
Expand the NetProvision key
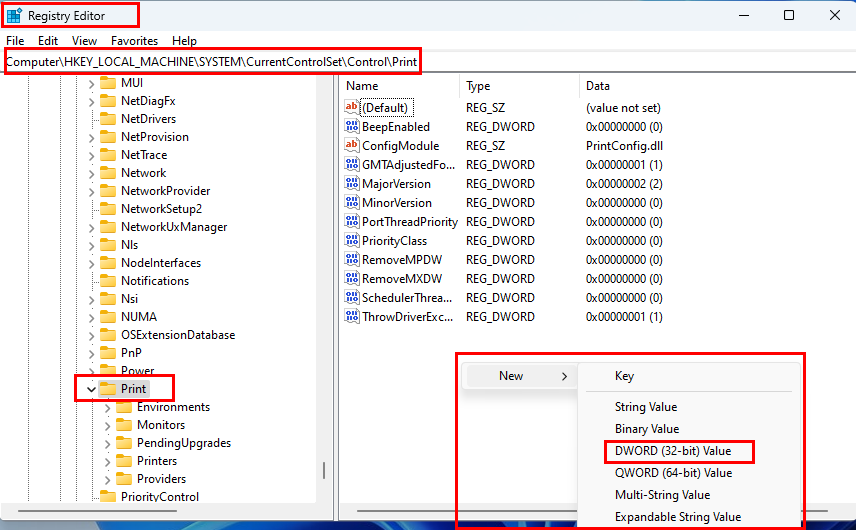[x=91, y=138]
